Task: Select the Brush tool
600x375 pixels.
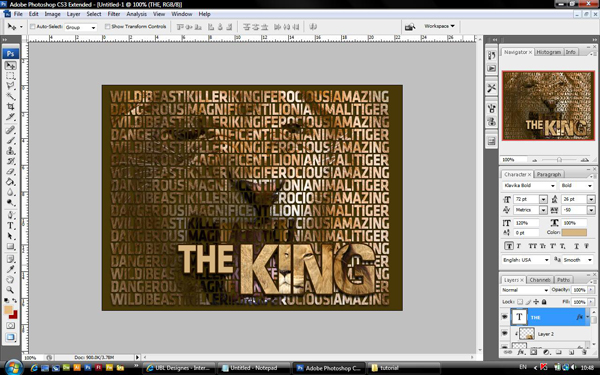Action: click(10, 140)
